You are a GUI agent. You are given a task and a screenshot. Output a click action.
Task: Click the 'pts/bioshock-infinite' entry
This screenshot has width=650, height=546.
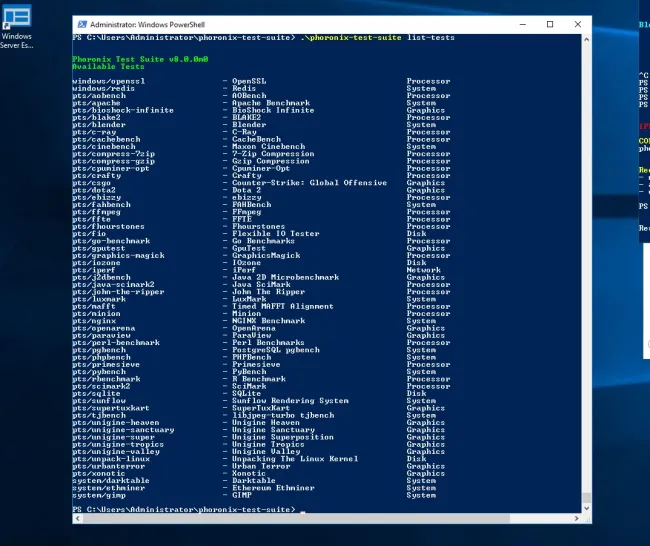pos(123,110)
